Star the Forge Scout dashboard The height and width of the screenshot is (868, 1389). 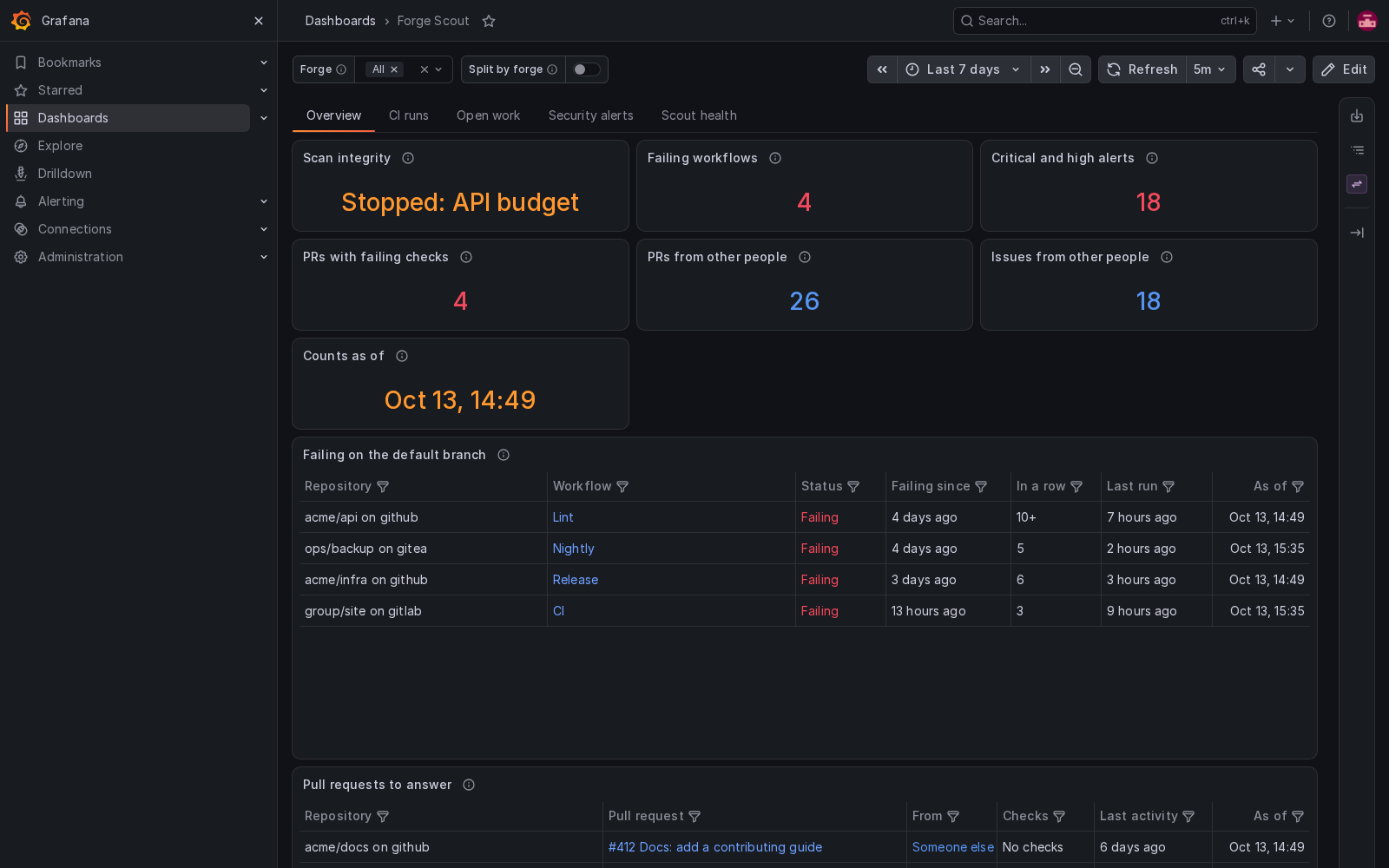tap(489, 21)
